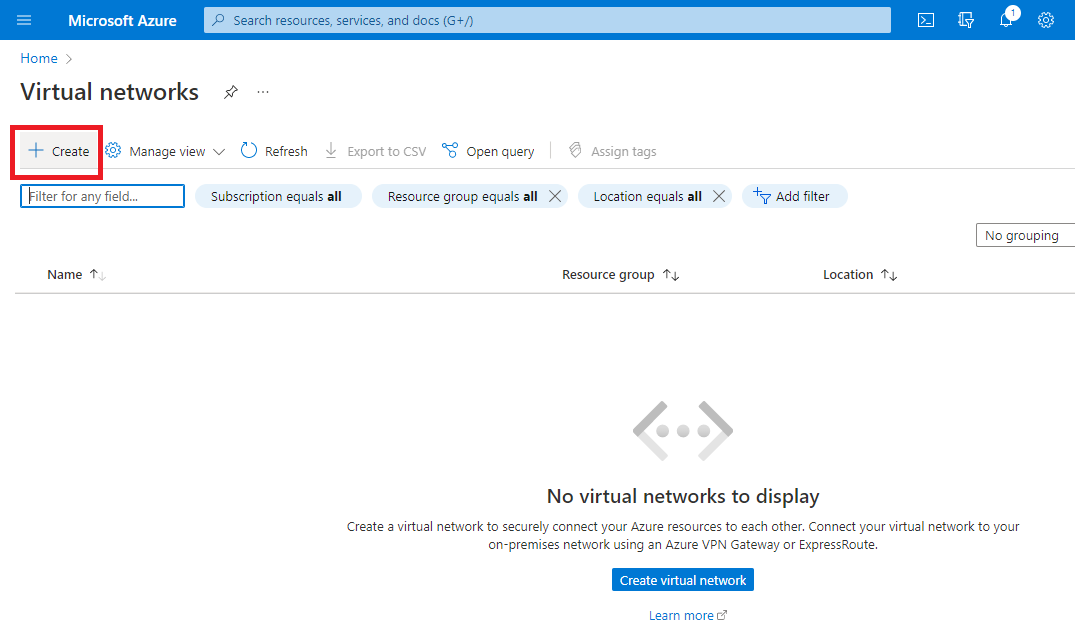Clear the Location equals all filter
This screenshot has height=633, width=1075.
click(x=718, y=196)
